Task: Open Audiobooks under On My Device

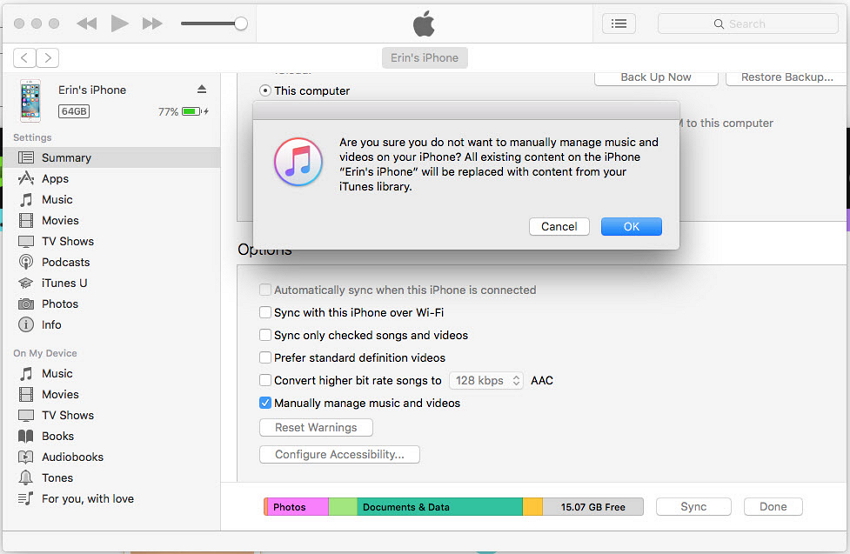Action: click(x=72, y=457)
